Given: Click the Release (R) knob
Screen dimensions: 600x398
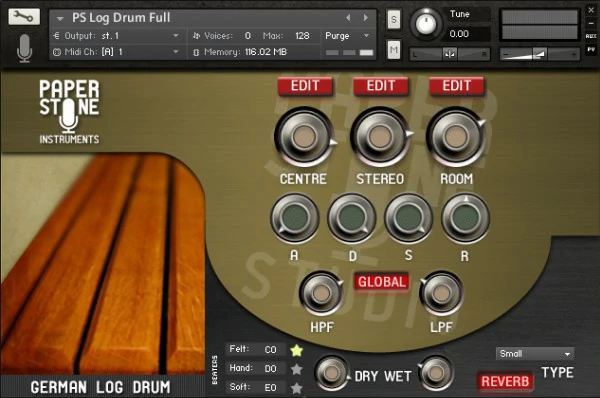Looking at the screenshot, I should pyautogui.click(x=465, y=218).
